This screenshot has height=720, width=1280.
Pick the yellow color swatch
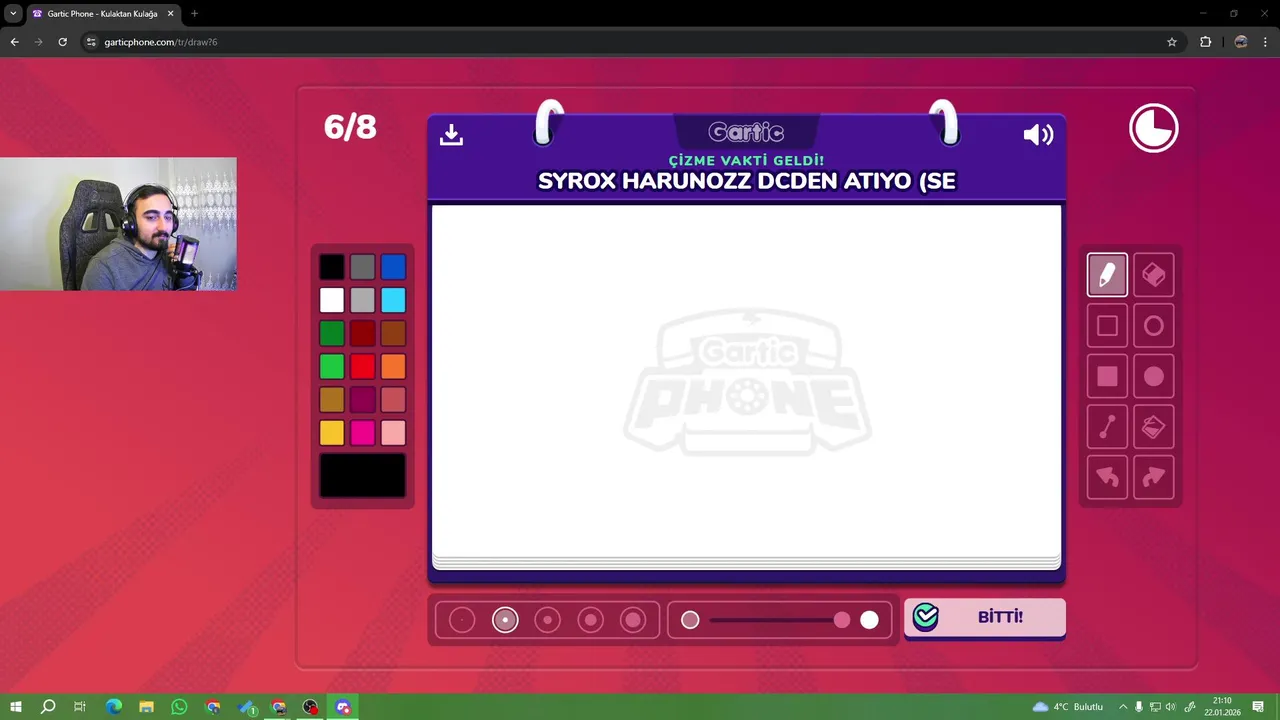[x=332, y=433]
